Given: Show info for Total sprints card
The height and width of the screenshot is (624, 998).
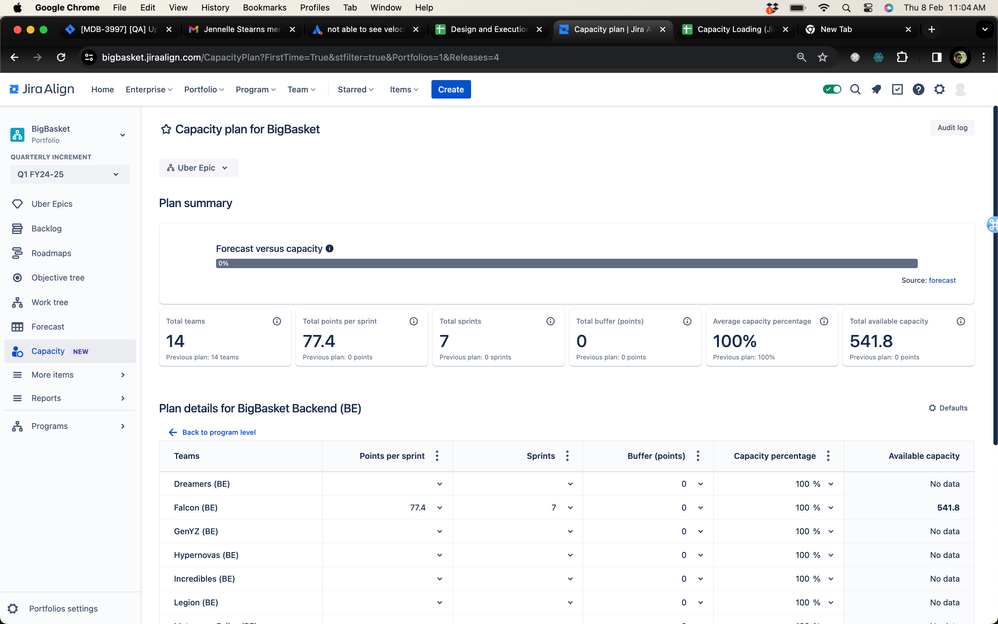Looking at the screenshot, I should (x=551, y=322).
